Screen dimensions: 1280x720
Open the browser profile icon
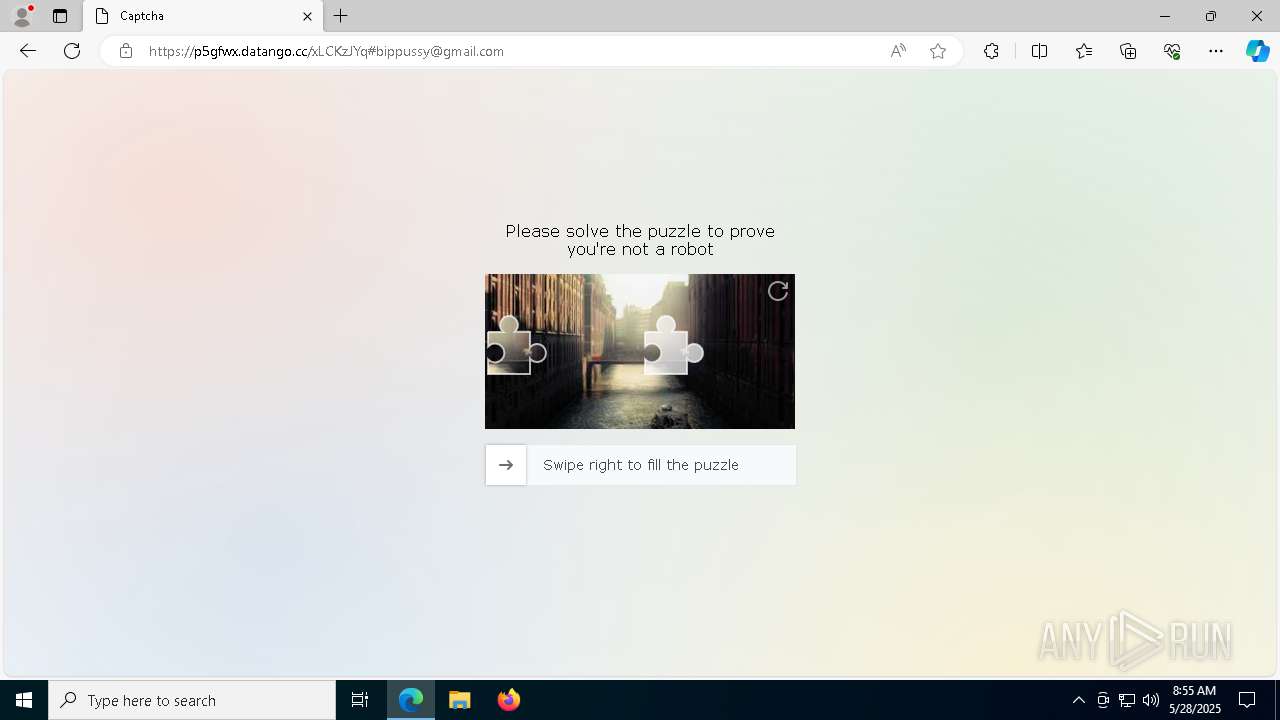click(22, 16)
